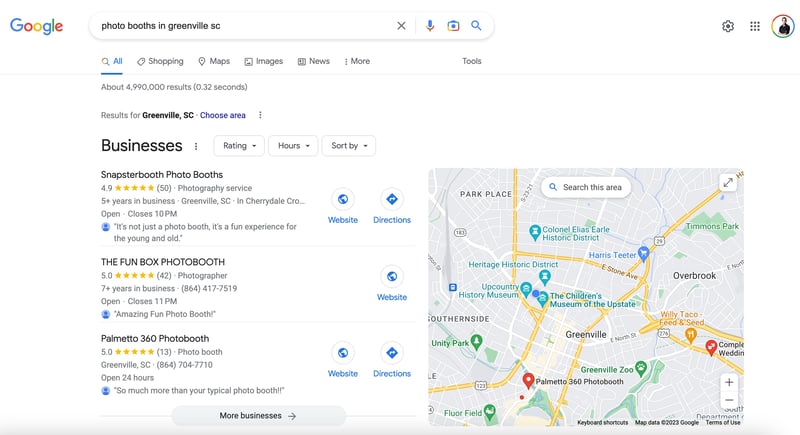Switch to the Images tab
Image resolution: width=800 pixels, height=435 pixels.
(x=264, y=61)
